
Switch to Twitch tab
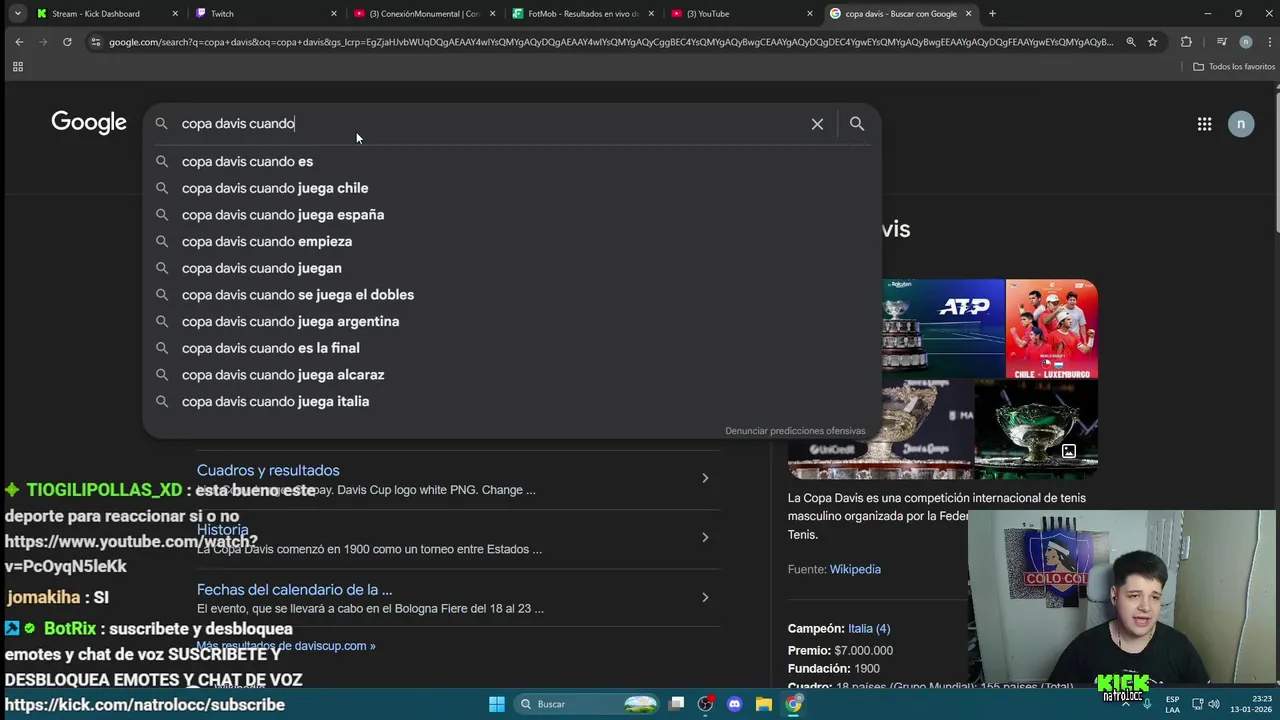pyautogui.click(x=265, y=14)
